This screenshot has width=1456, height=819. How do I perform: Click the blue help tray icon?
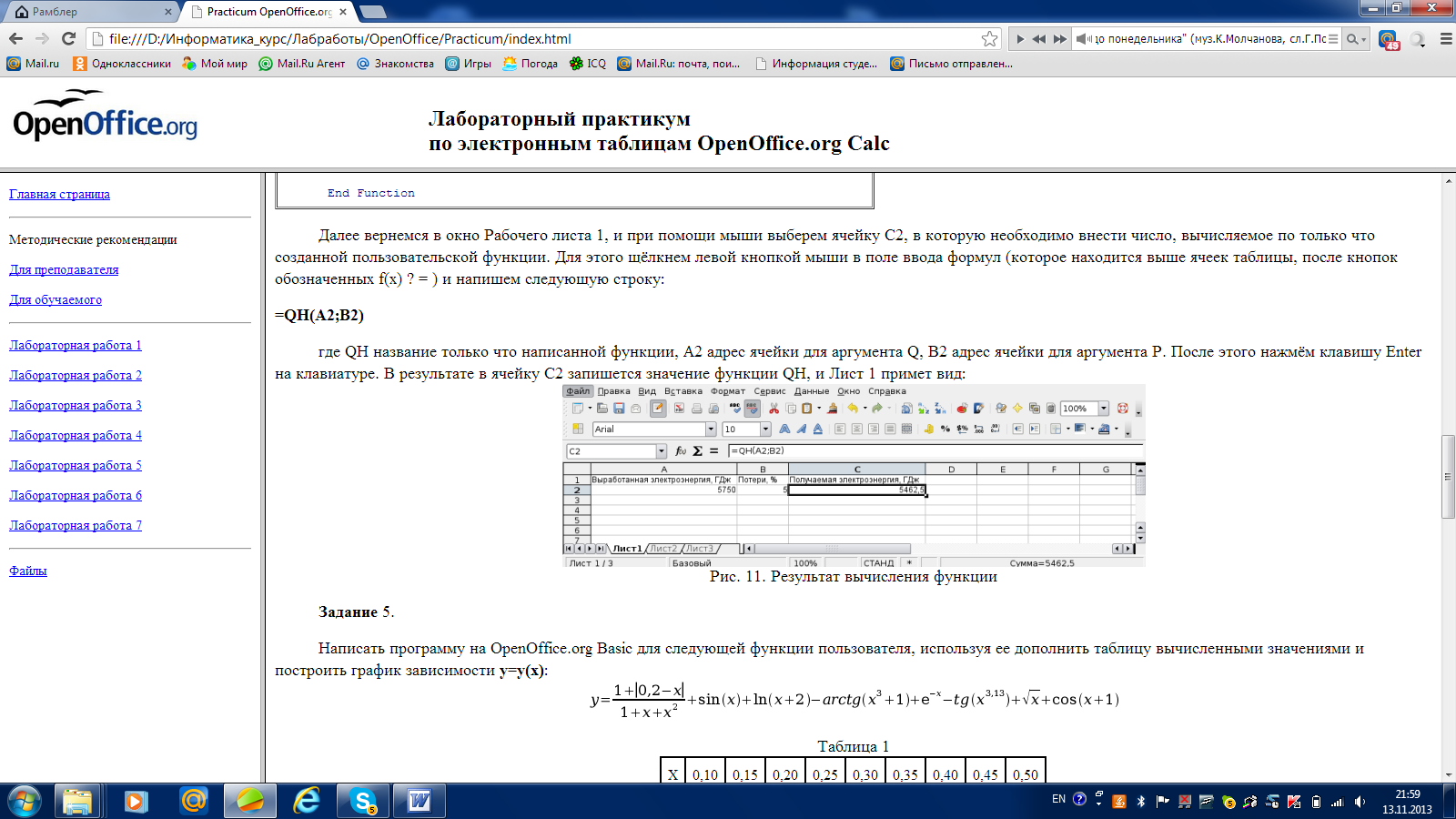pyautogui.click(x=1079, y=799)
